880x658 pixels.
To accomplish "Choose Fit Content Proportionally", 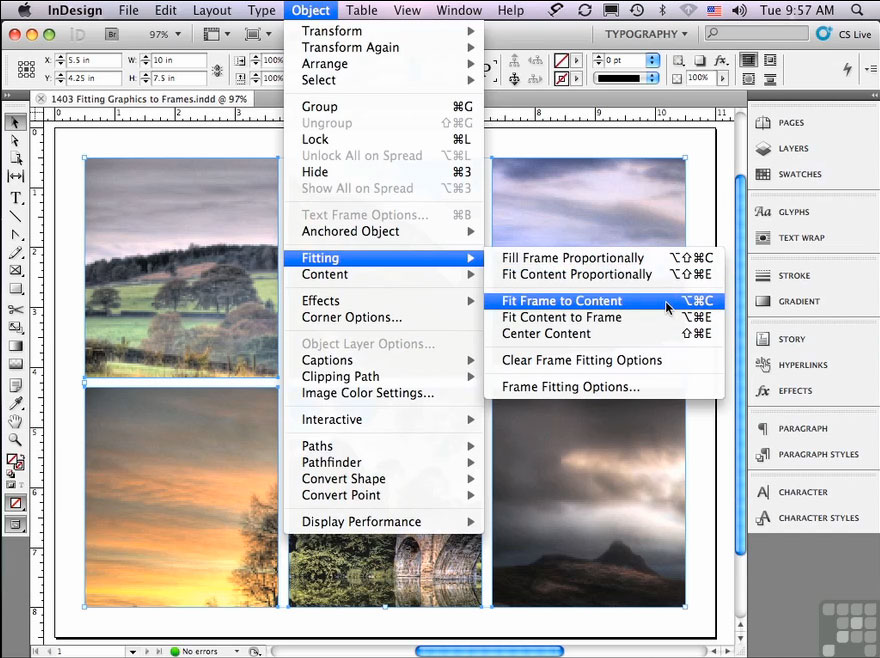I will 604,274.
